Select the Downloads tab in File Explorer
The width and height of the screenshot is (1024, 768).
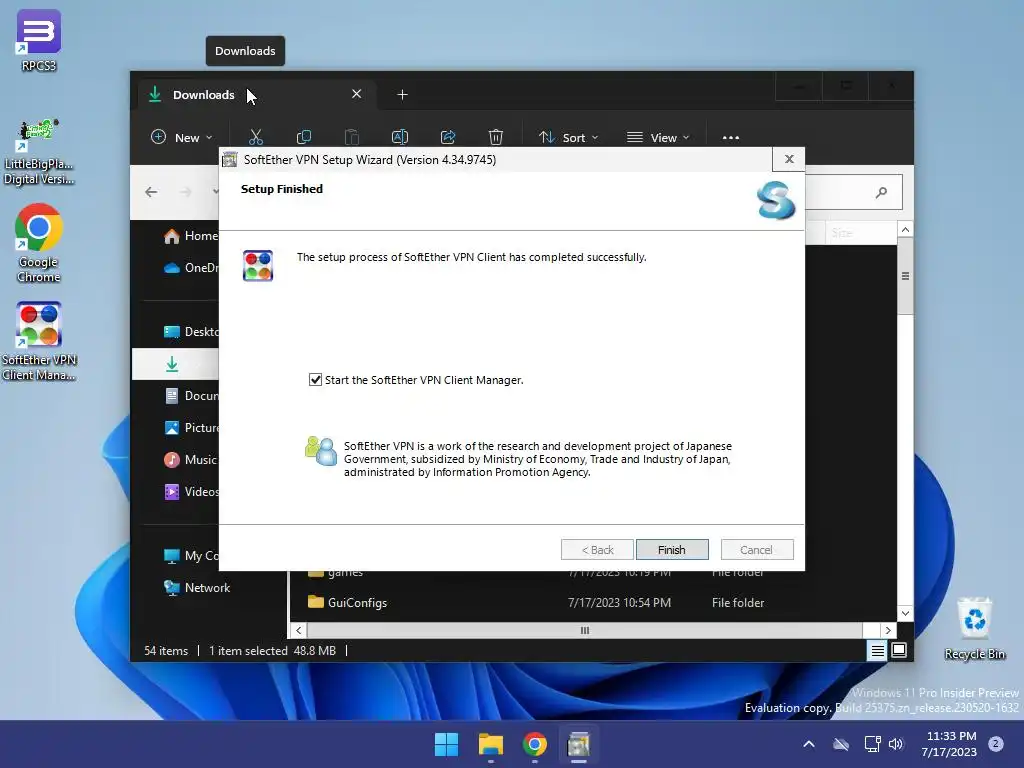[x=255, y=95]
